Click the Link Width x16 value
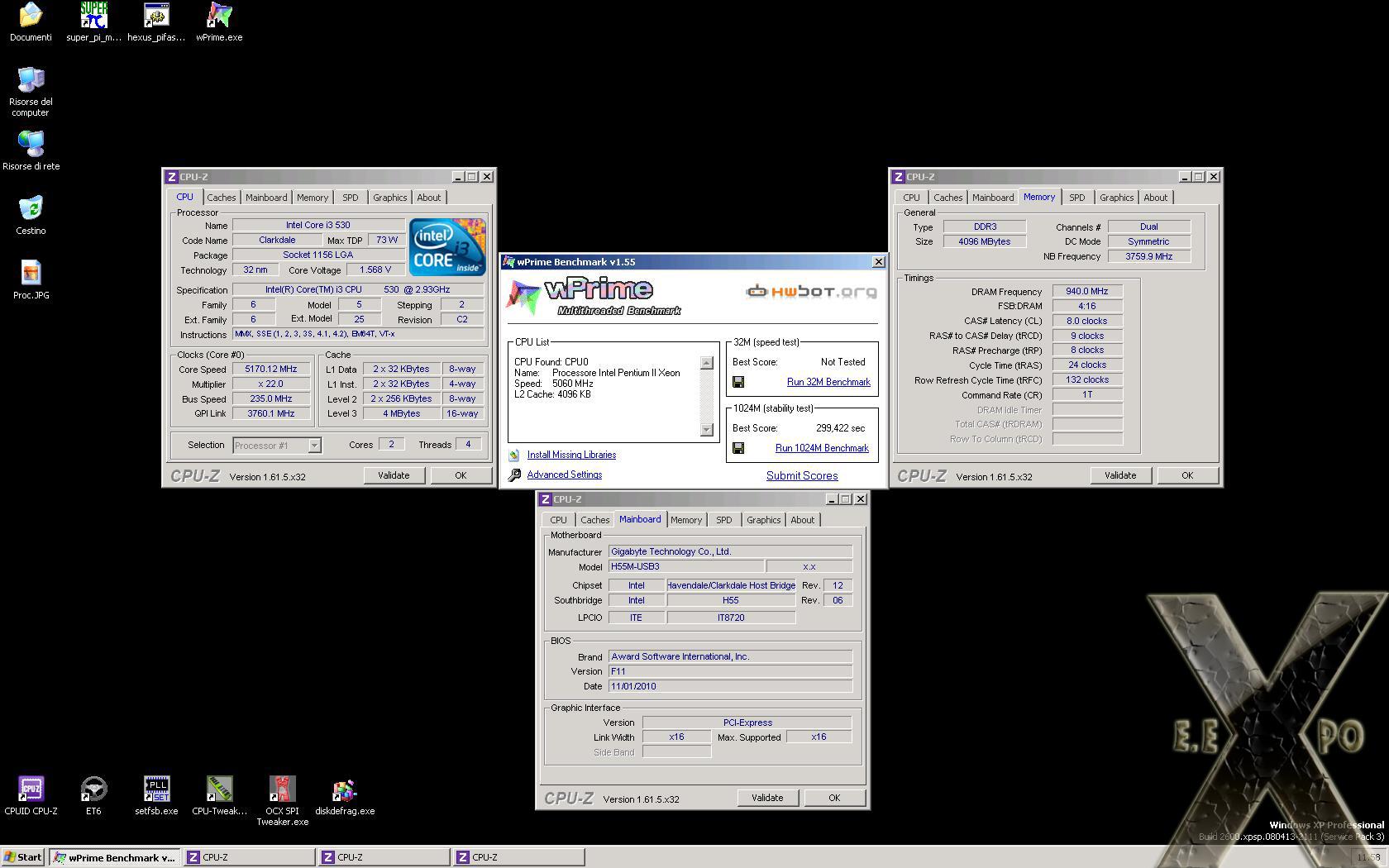This screenshot has width=1389, height=868. tap(676, 737)
